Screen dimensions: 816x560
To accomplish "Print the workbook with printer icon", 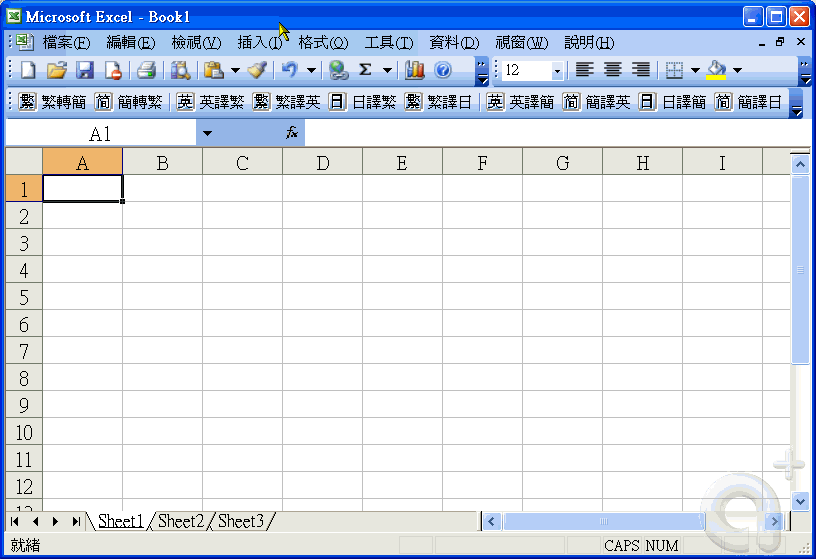I will pos(146,70).
